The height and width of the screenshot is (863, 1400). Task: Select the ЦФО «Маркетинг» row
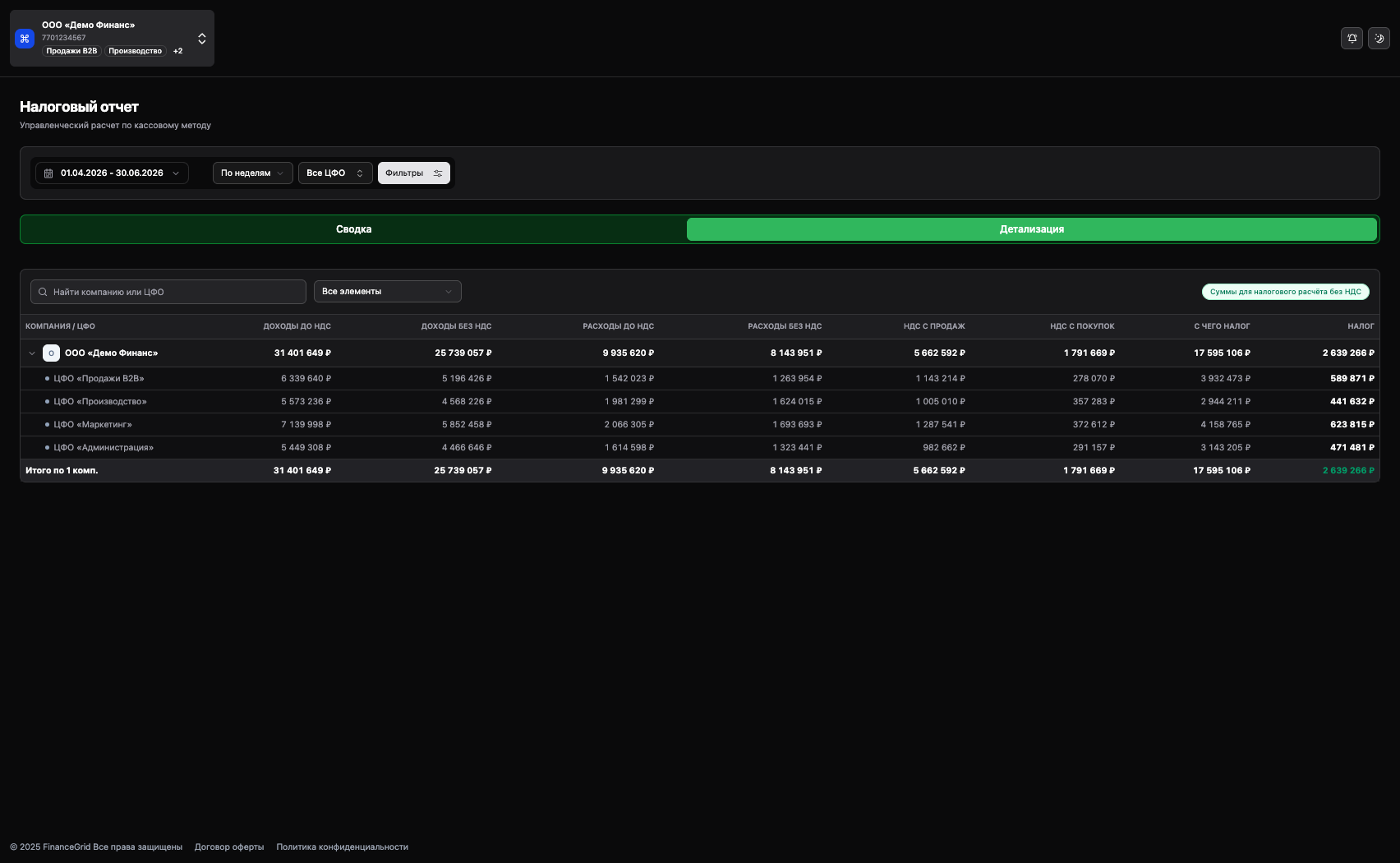coord(700,425)
